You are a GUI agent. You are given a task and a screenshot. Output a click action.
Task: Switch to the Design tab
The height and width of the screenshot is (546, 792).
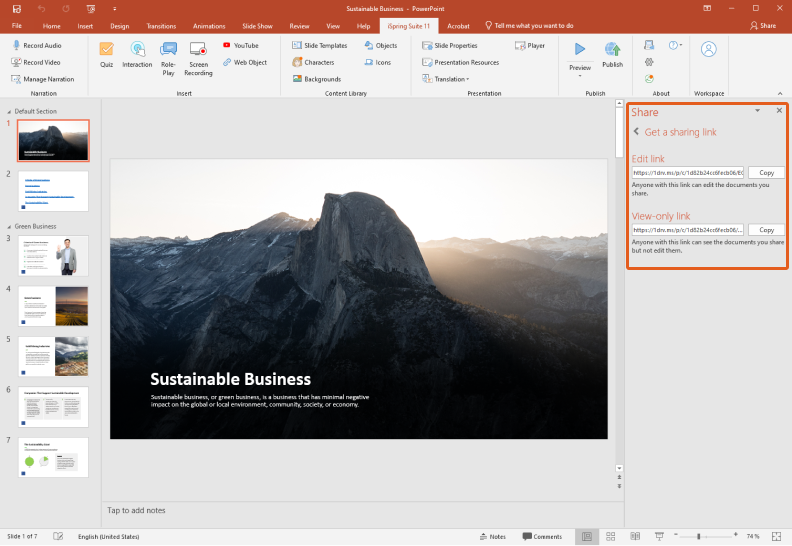tap(120, 26)
